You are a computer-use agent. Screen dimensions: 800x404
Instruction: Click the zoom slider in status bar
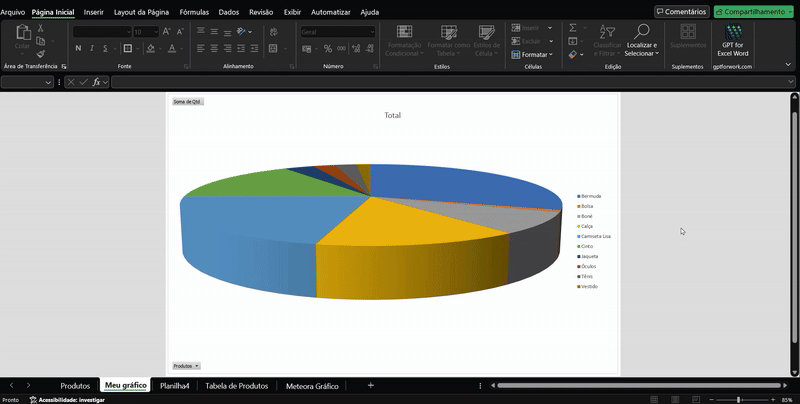pyautogui.click(x=738, y=399)
